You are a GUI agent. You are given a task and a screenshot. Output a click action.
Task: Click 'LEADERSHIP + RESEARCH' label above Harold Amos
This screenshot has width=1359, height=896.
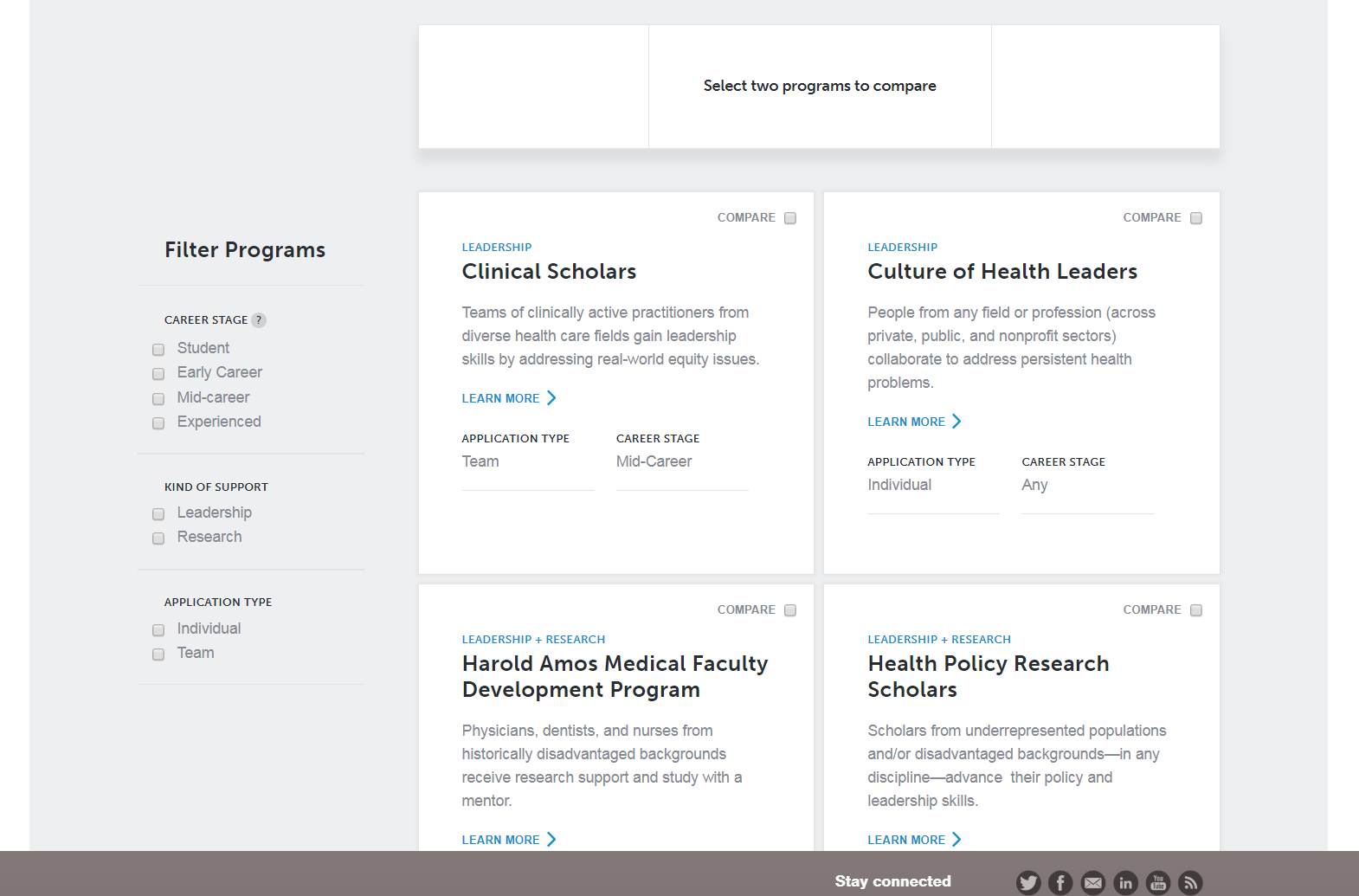[x=533, y=640]
